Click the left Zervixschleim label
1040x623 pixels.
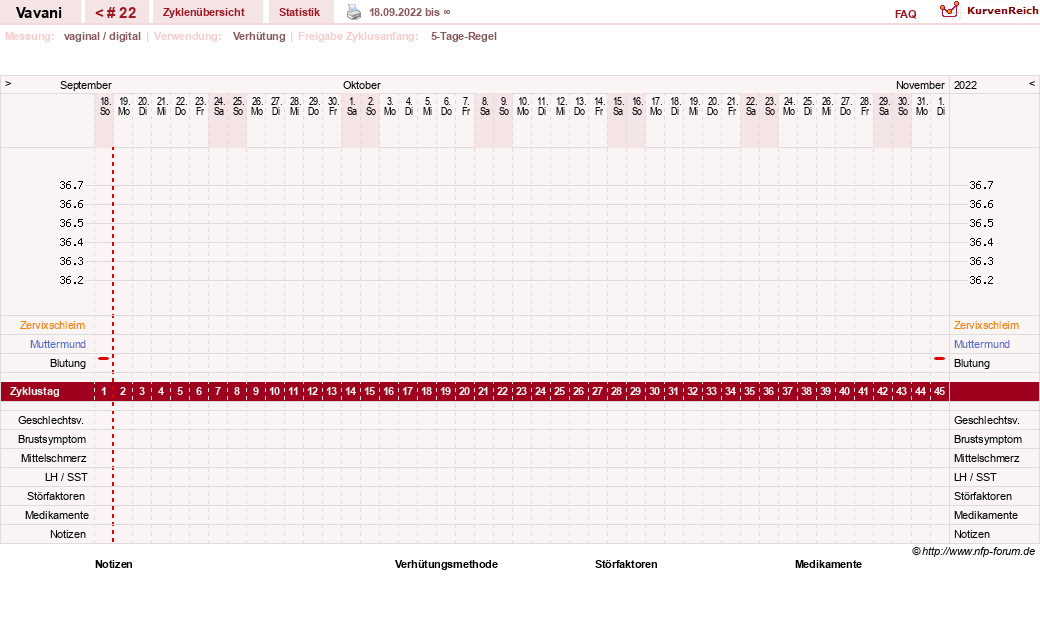(52, 325)
